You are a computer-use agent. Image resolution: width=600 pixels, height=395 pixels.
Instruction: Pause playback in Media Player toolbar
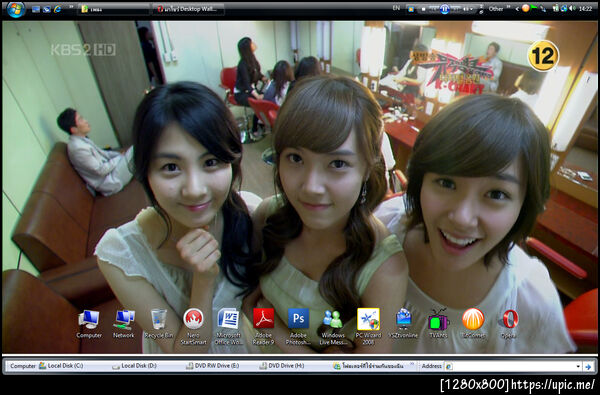point(445,9)
